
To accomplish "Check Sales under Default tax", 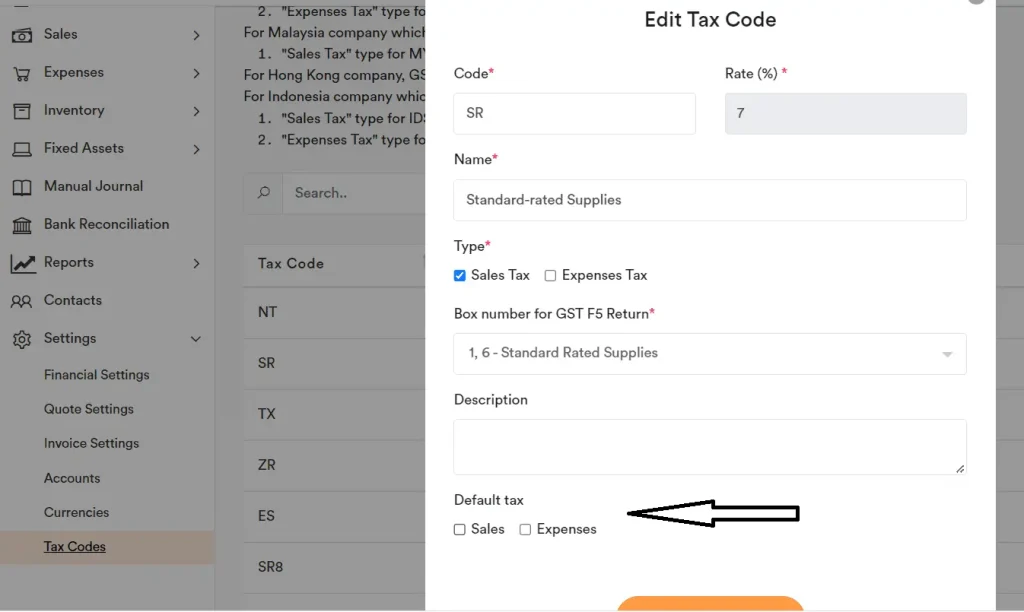I will (x=459, y=529).
